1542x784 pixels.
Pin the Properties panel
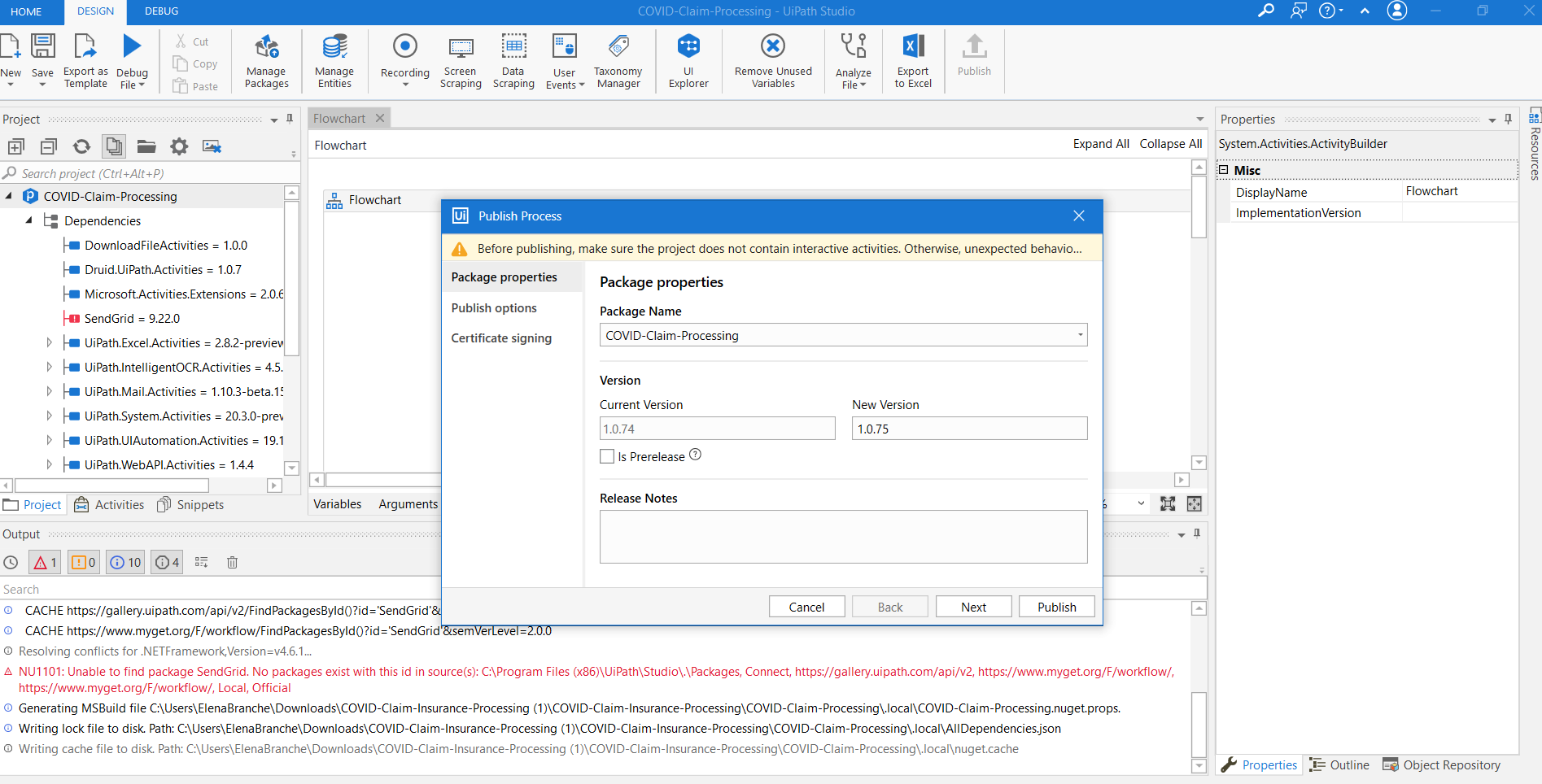[1508, 119]
